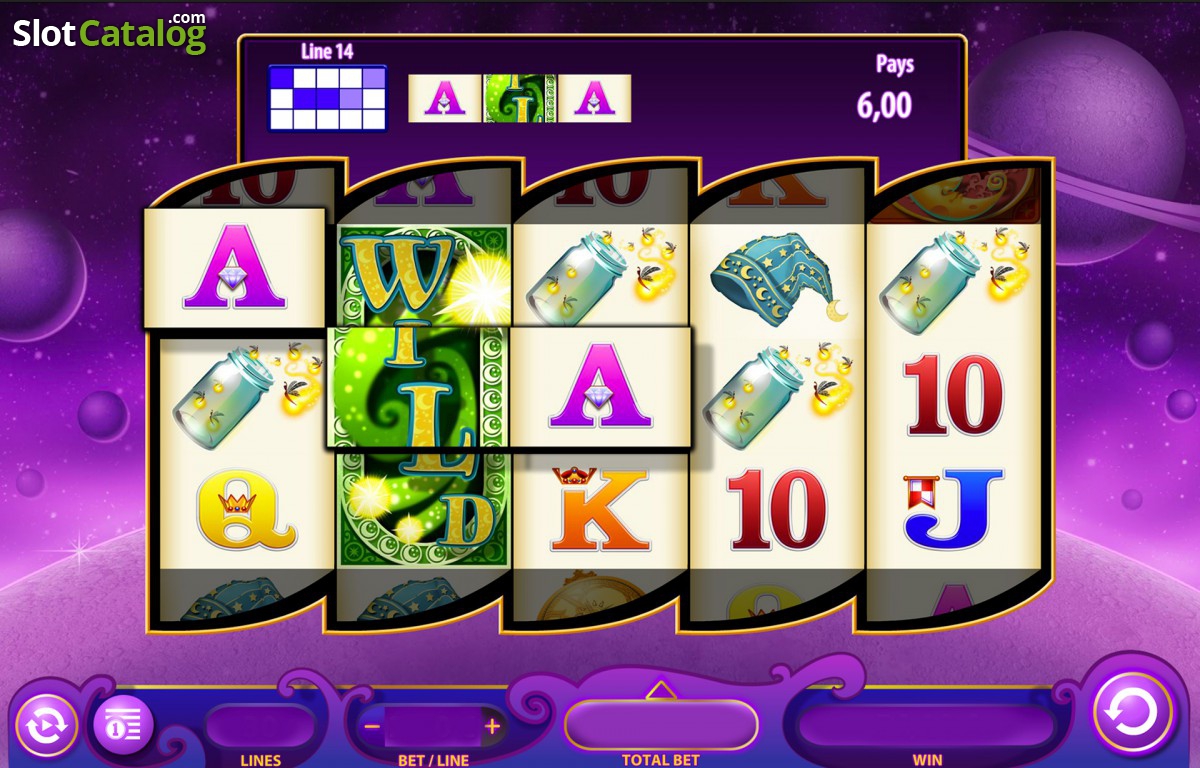Decrease bet per line with minus
The width and height of the screenshot is (1200, 768).
[x=372, y=726]
